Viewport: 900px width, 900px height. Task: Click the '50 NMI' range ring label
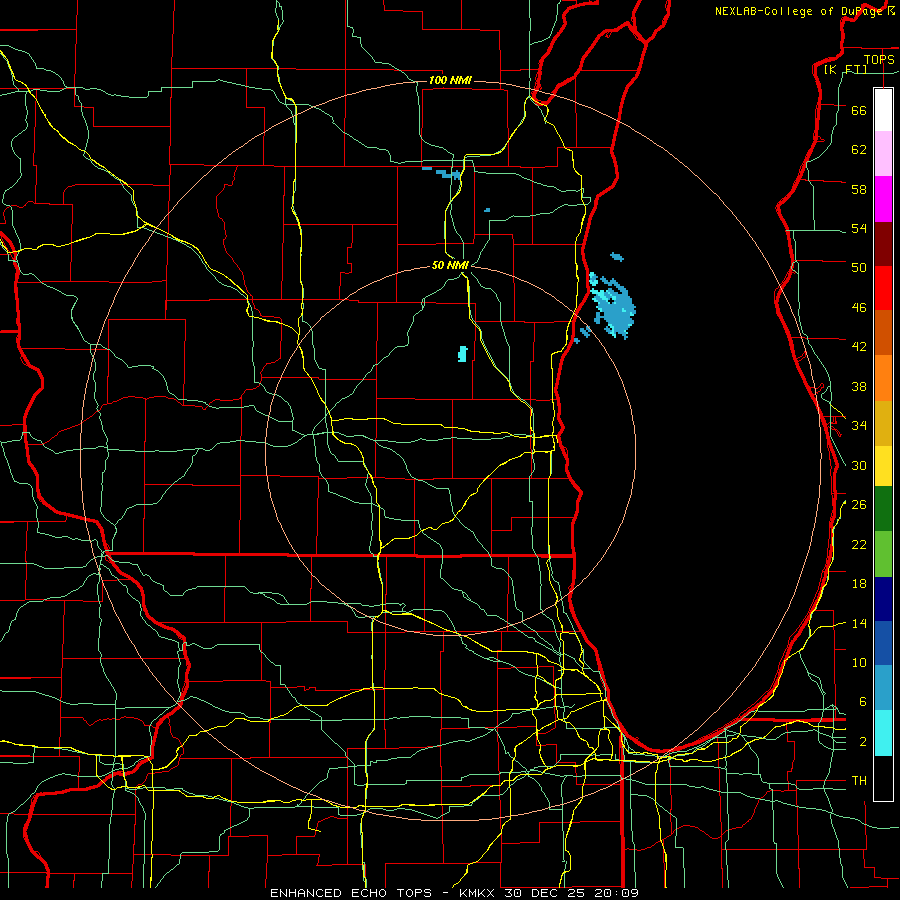(450, 265)
